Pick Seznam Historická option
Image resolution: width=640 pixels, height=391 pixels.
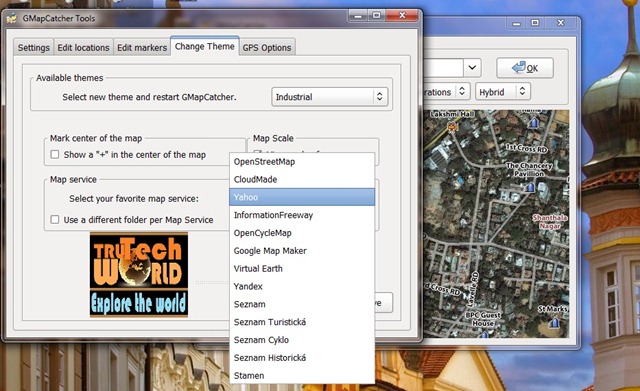pos(302,358)
